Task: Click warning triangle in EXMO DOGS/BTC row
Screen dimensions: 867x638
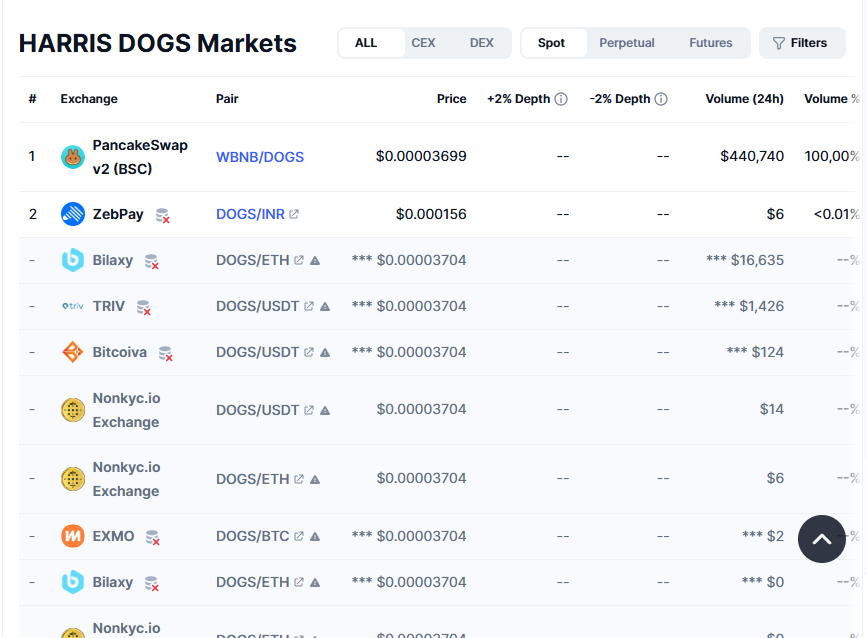Action: 315,536
